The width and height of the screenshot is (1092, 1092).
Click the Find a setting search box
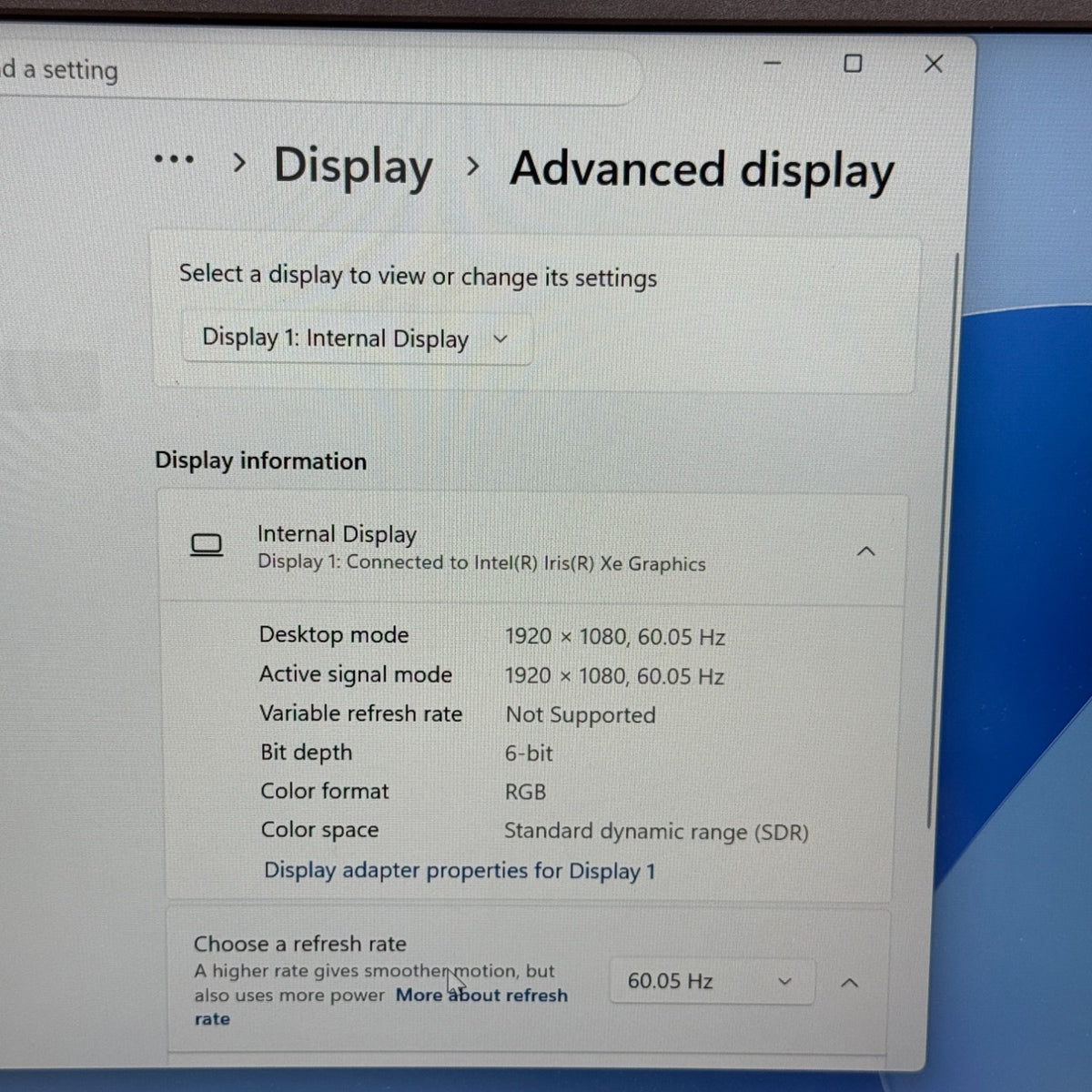(x=318, y=71)
